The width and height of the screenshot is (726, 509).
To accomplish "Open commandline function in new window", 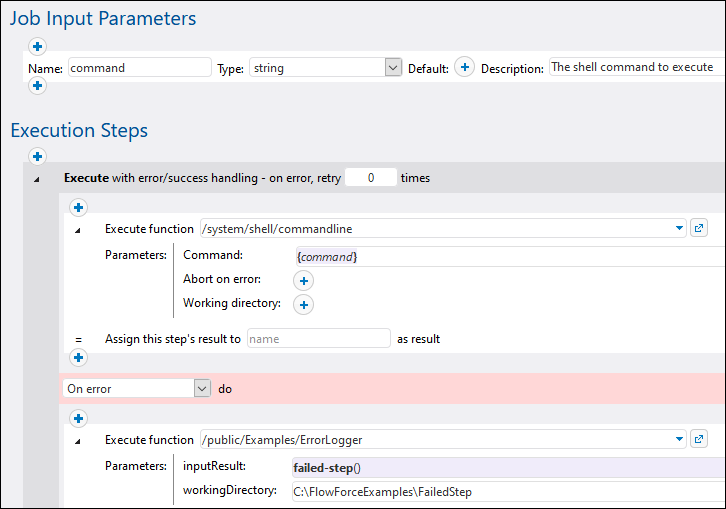I will point(699,228).
